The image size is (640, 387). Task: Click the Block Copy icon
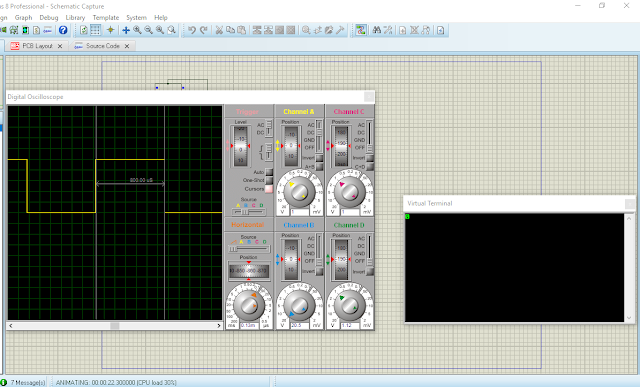tap(257, 30)
